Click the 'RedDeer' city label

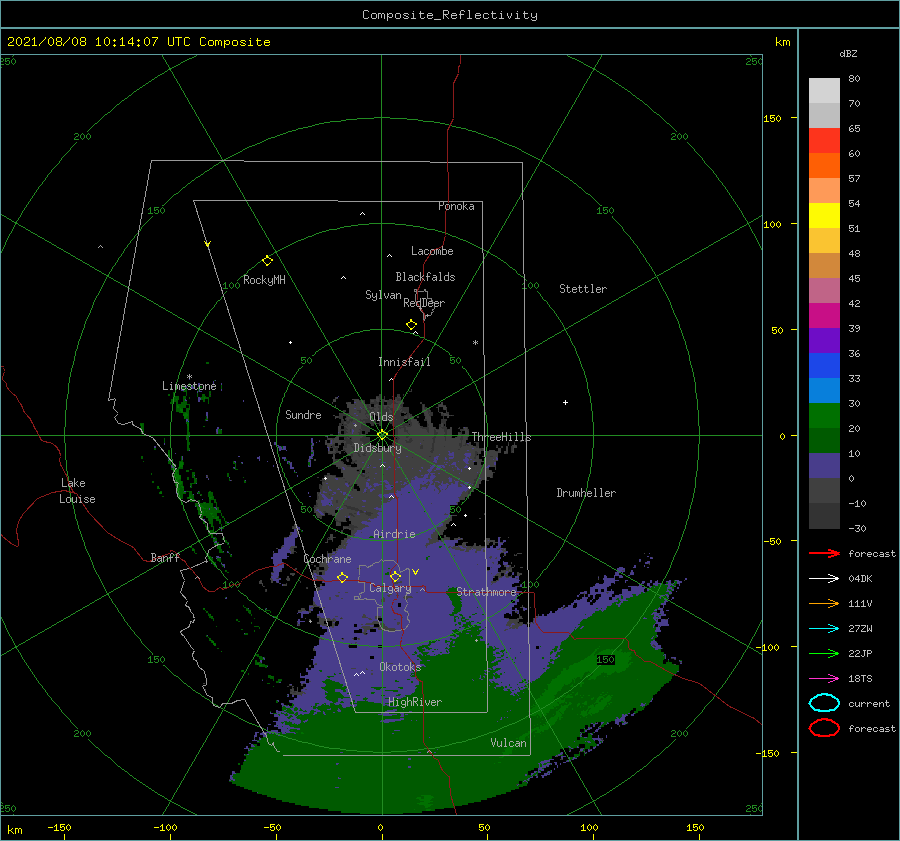coord(424,303)
